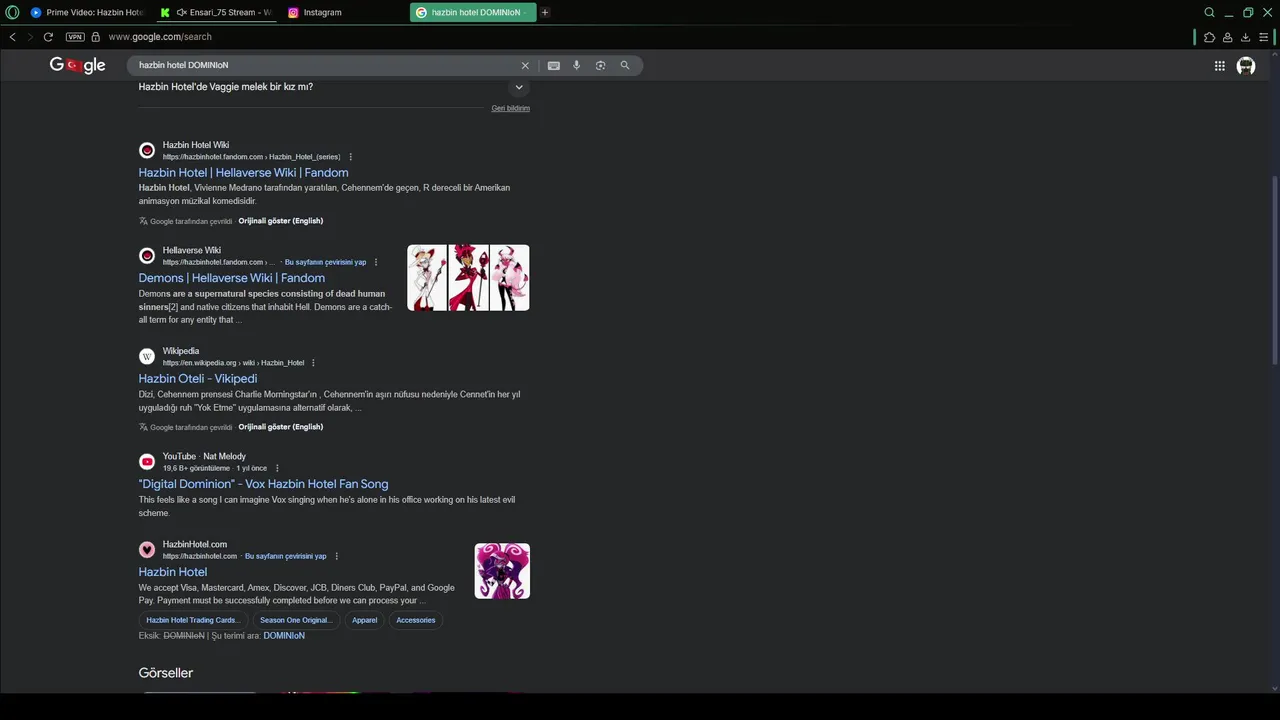
Task: Click Orijinali göster under Wikipedia result
Action: [x=280, y=427]
